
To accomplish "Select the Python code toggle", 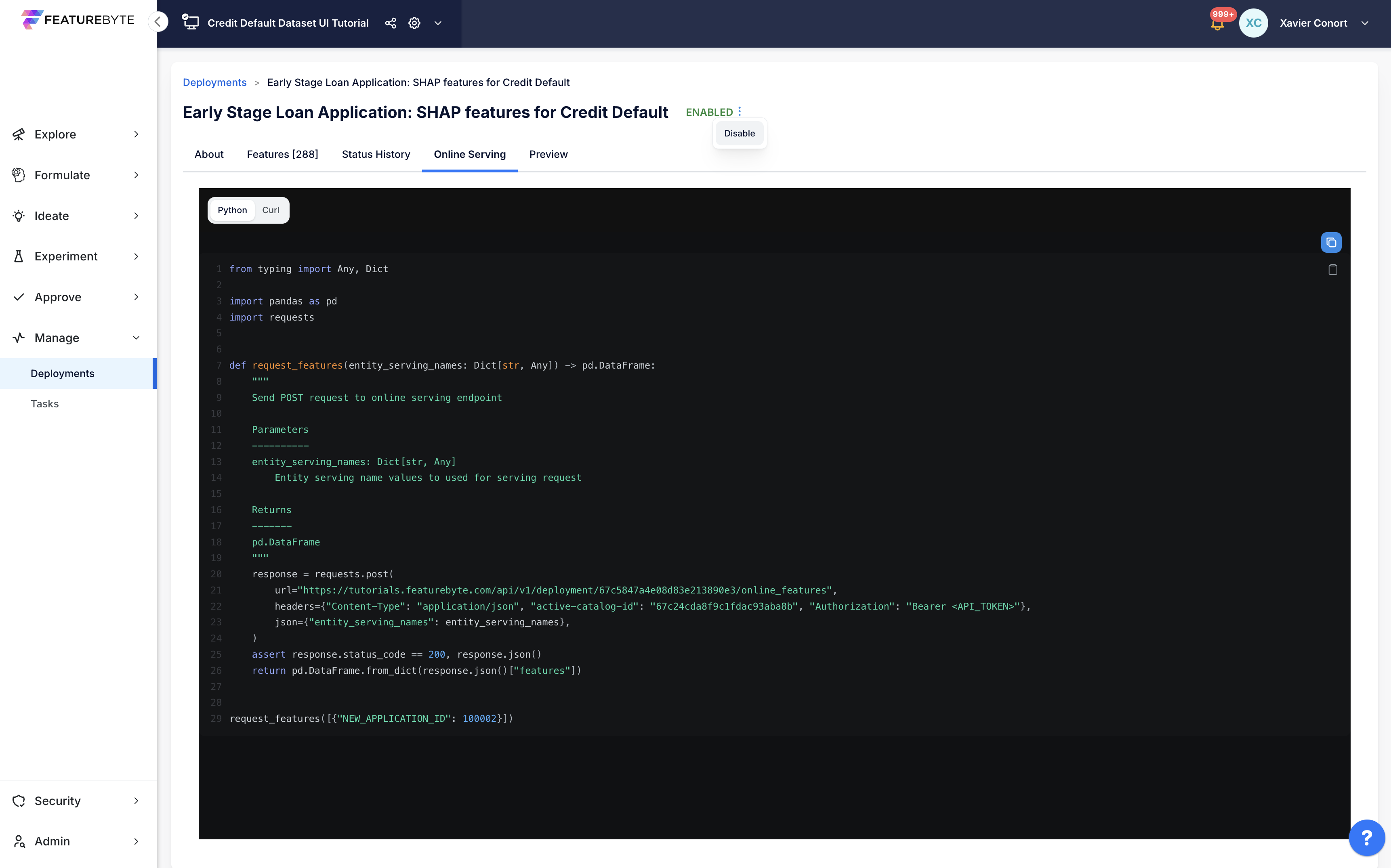I will coord(232,210).
